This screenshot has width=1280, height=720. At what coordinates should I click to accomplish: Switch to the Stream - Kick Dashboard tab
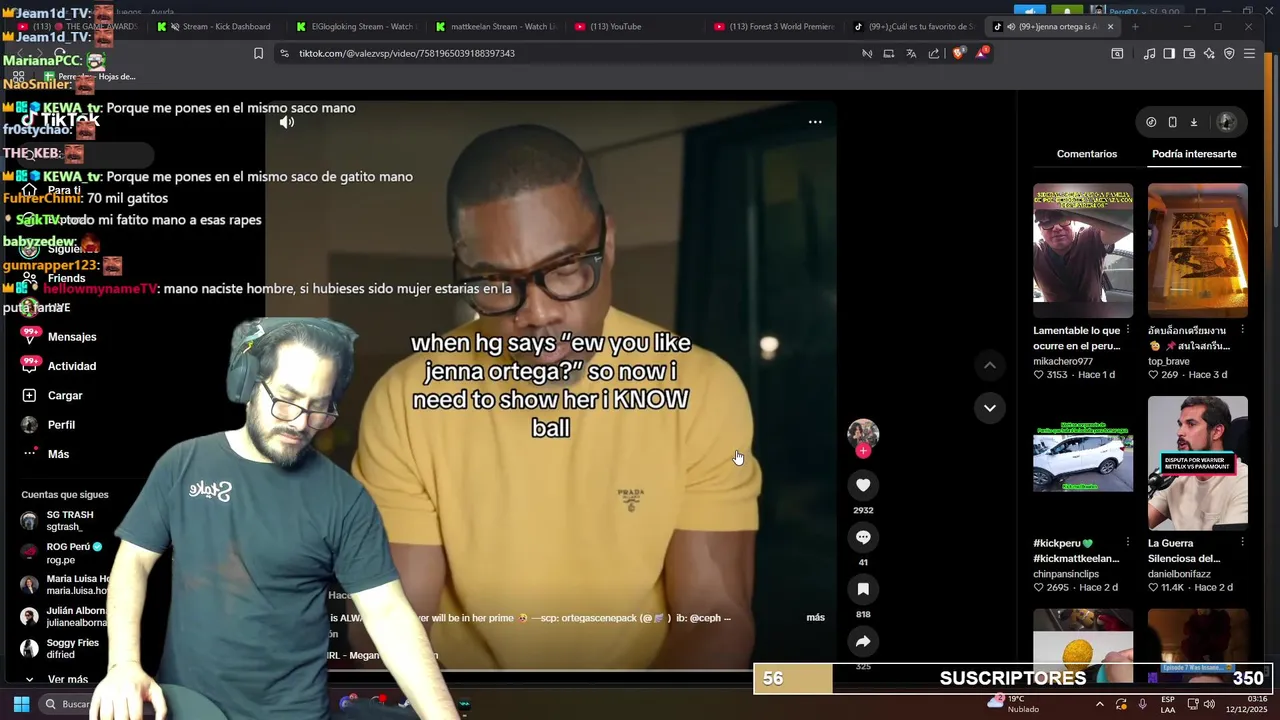[214, 26]
